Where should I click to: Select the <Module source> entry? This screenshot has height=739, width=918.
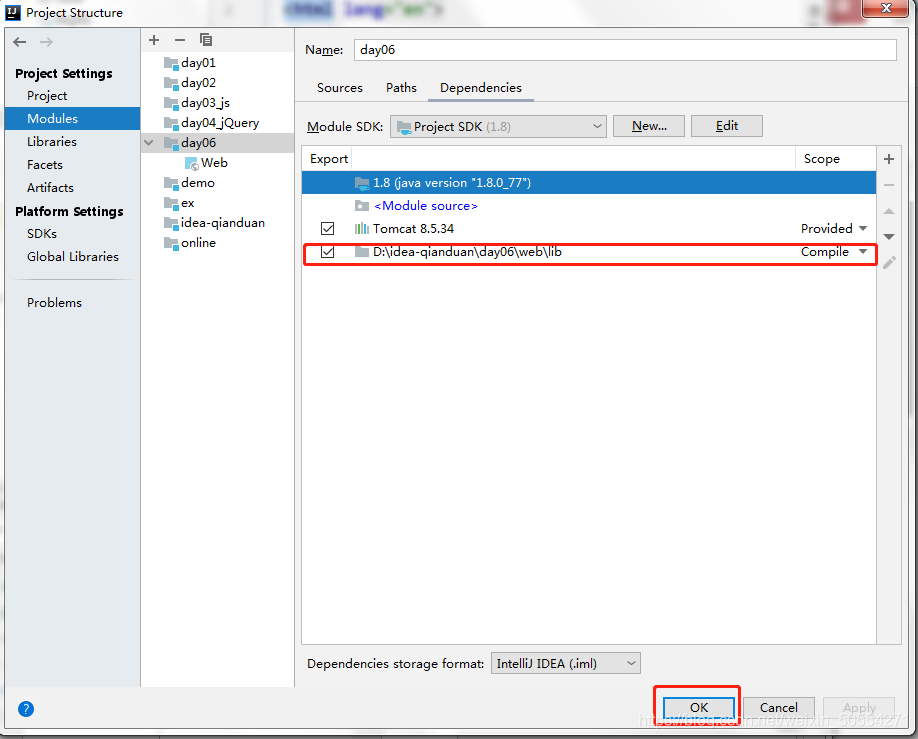426,206
